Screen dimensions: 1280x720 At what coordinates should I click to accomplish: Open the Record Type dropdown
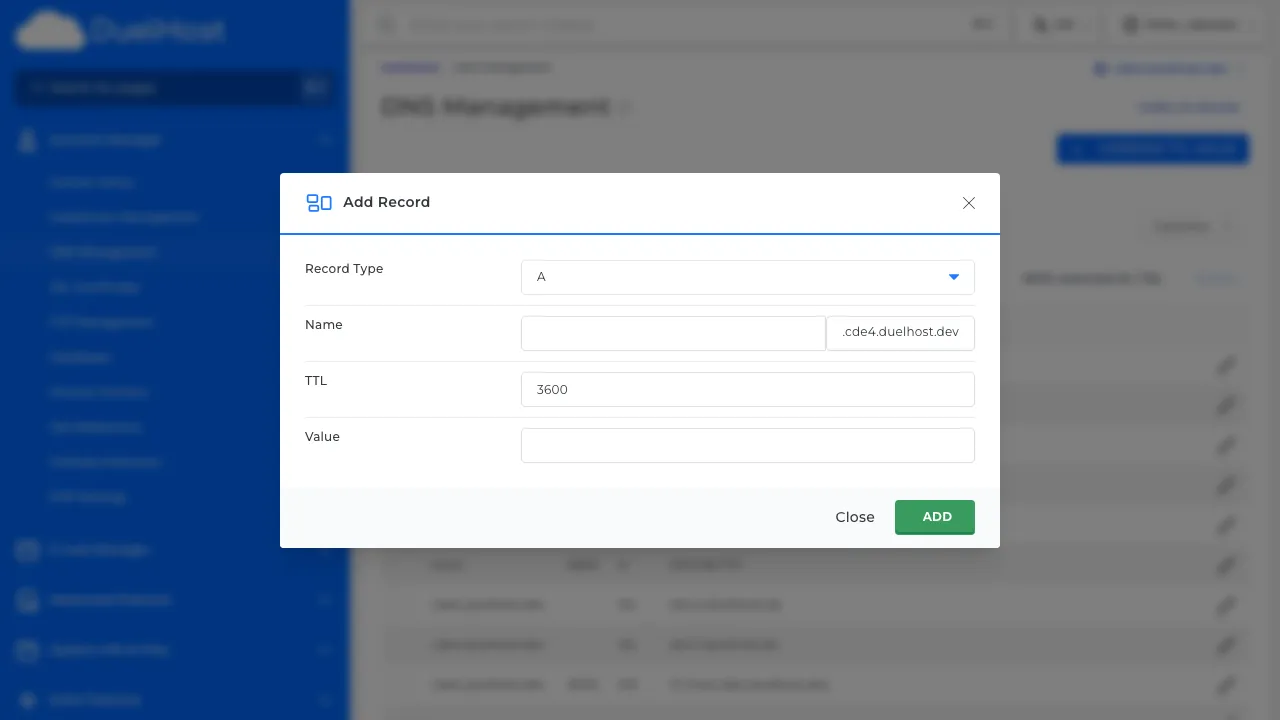(747, 277)
